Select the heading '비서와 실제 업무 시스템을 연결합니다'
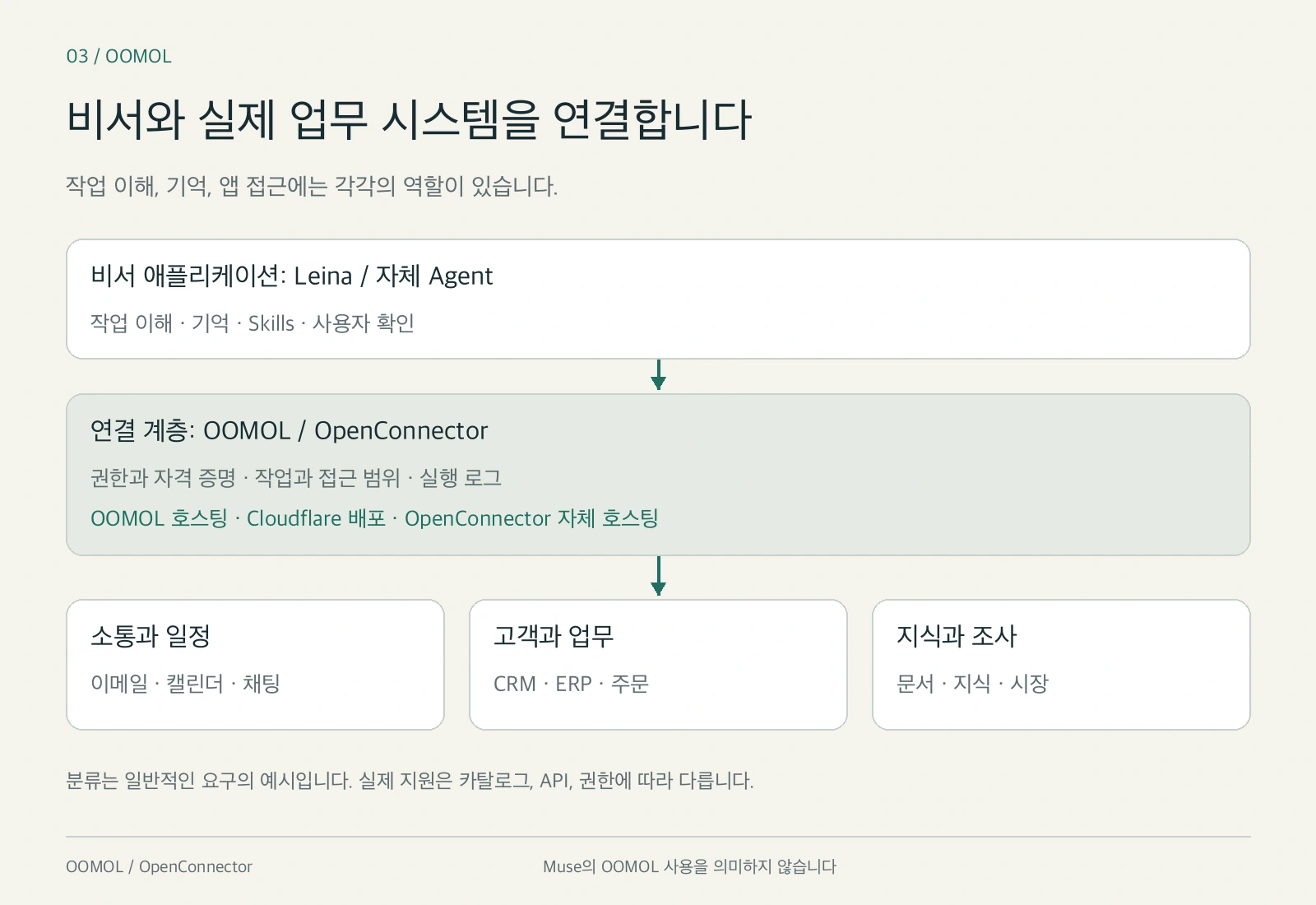Viewport: 1316px width, 905px height. point(409,120)
